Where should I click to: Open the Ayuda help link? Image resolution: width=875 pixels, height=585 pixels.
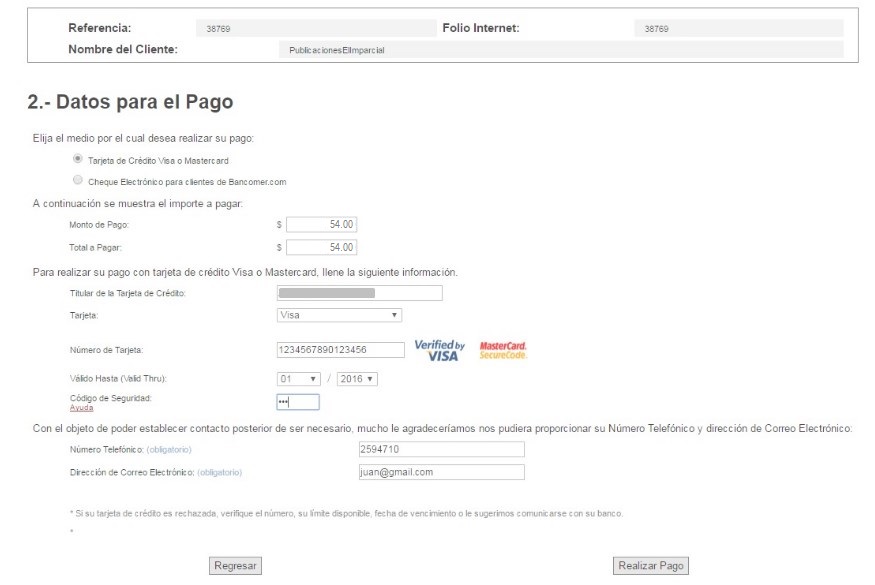coord(80,408)
